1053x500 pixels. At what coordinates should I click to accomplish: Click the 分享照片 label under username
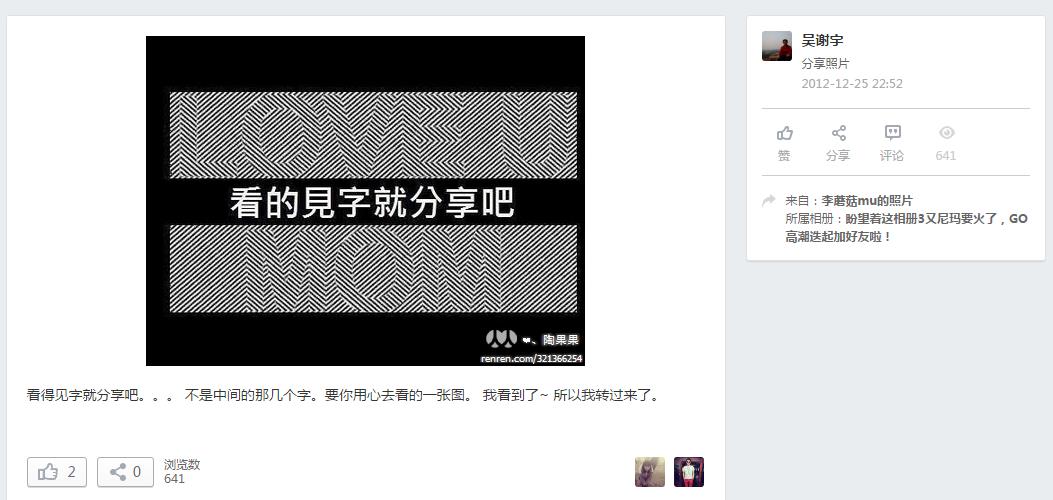[825, 64]
